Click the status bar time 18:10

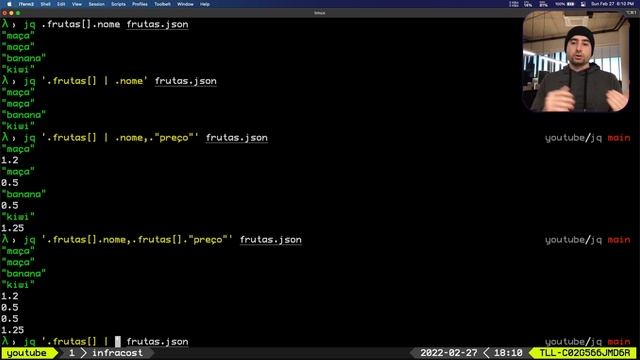[508, 353]
